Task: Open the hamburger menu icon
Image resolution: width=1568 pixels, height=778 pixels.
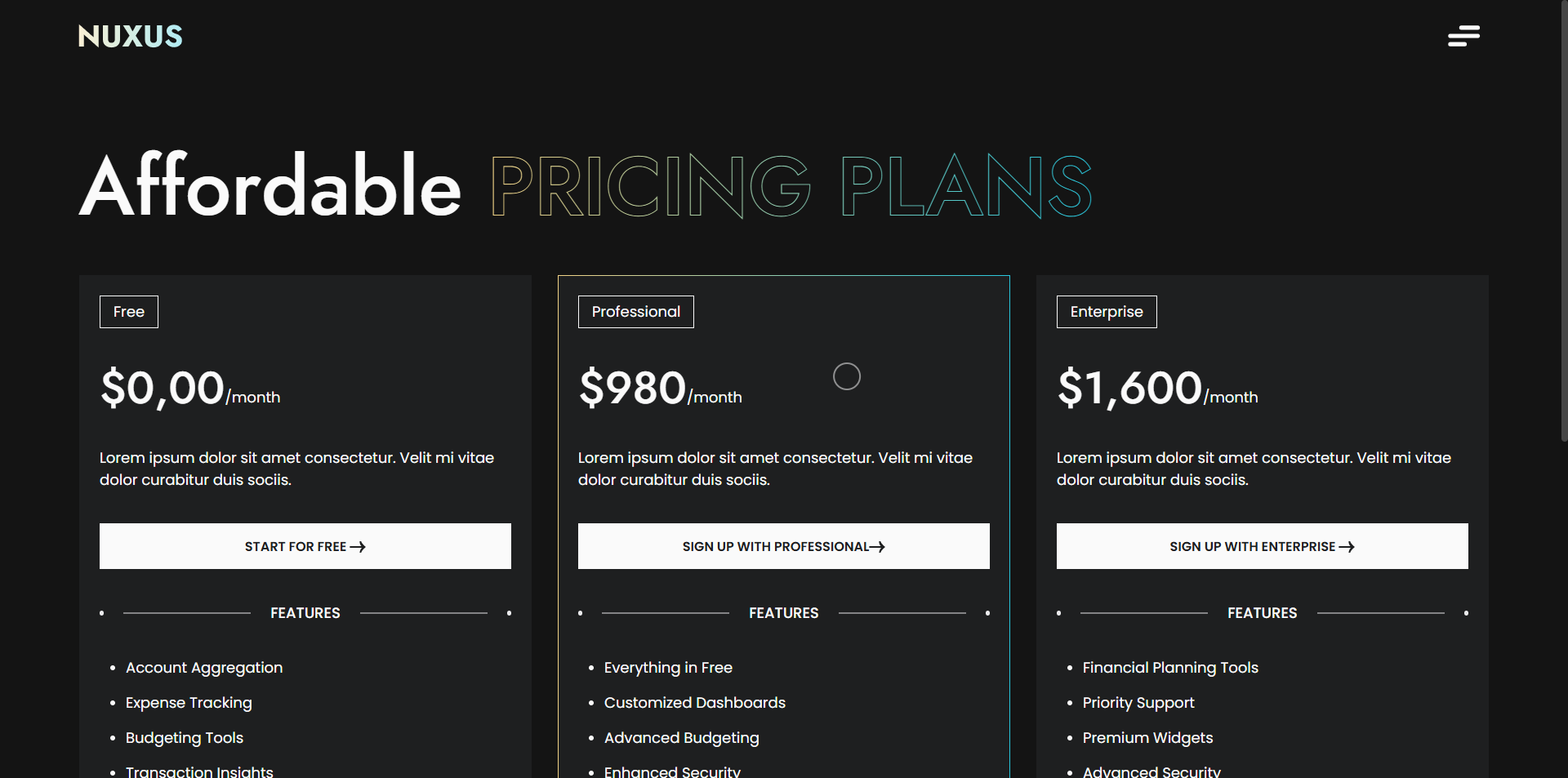Action: (x=1463, y=36)
